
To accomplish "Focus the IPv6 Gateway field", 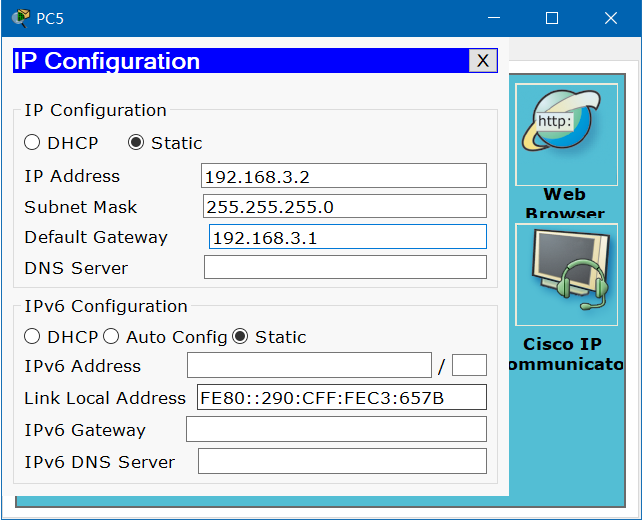I will click(x=337, y=429).
